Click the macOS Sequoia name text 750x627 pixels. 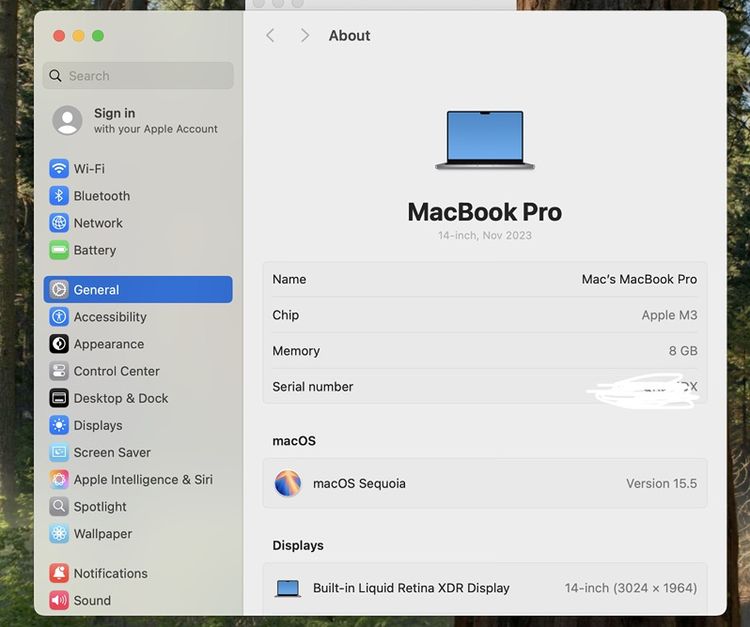point(359,484)
